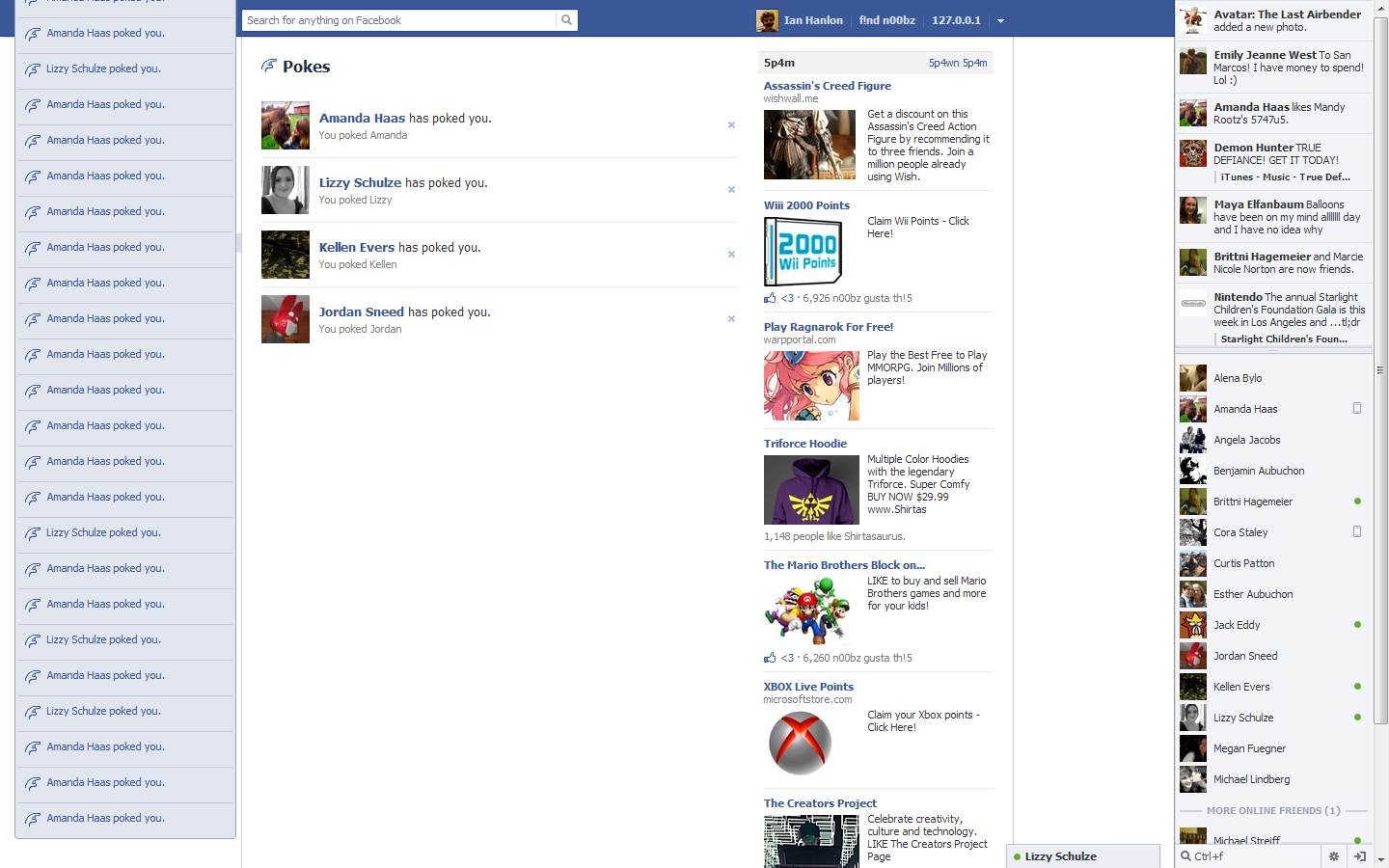The width and height of the screenshot is (1389, 868).
Task: Expand 'More Online Friends (1)' section
Action: [x=1273, y=811]
